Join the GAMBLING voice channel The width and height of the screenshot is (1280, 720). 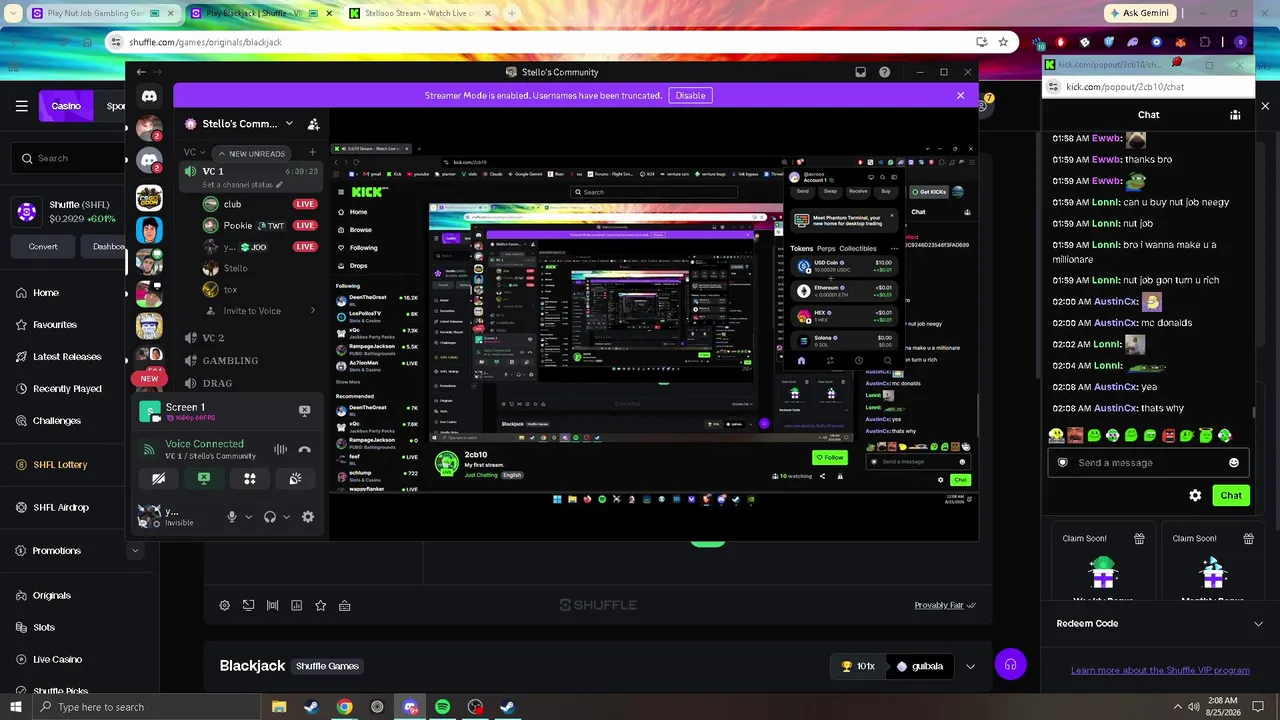(x=230, y=361)
